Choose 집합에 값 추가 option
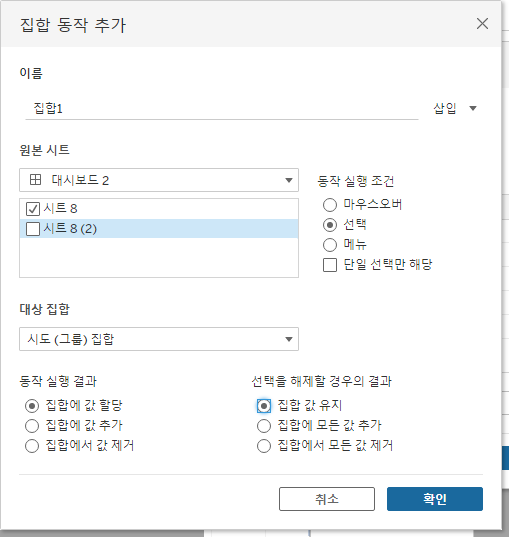The width and height of the screenshot is (509, 537). (32, 426)
